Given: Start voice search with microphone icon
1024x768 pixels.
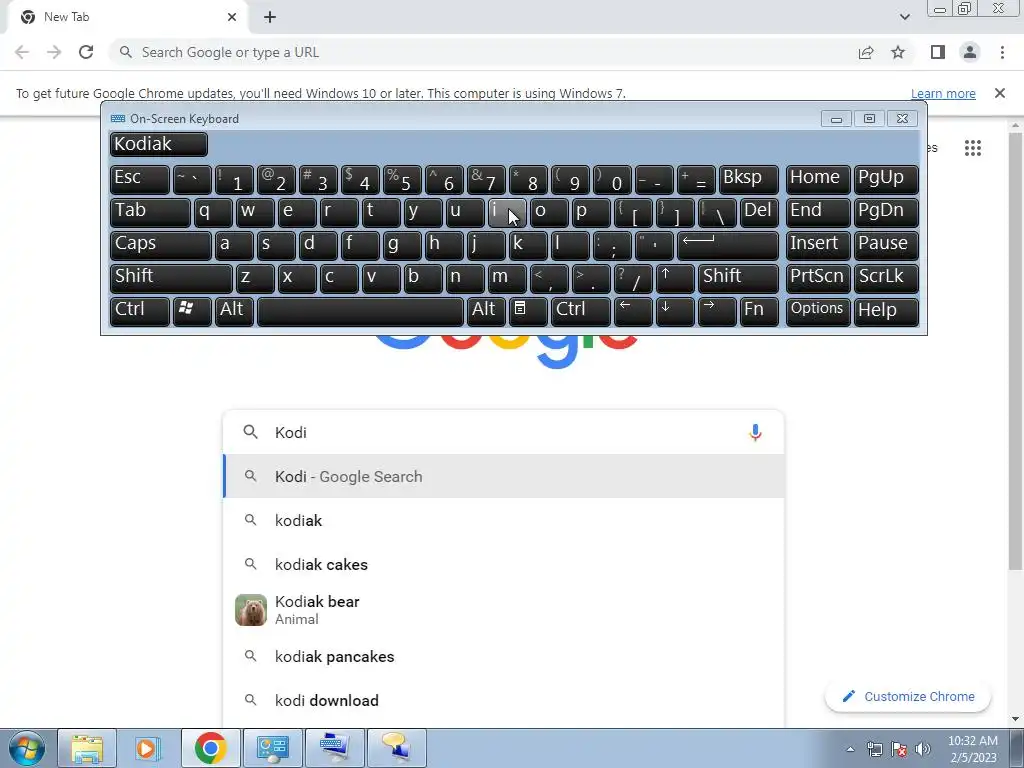Looking at the screenshot, I should (x=755, y=432).
